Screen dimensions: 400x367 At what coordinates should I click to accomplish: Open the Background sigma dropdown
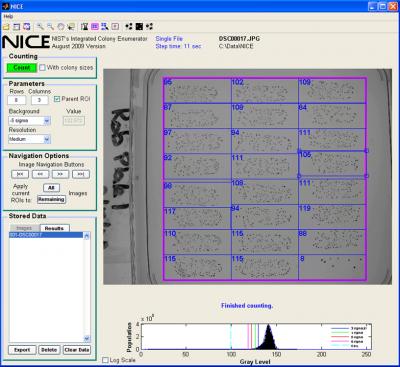click(x=29, y=121)
